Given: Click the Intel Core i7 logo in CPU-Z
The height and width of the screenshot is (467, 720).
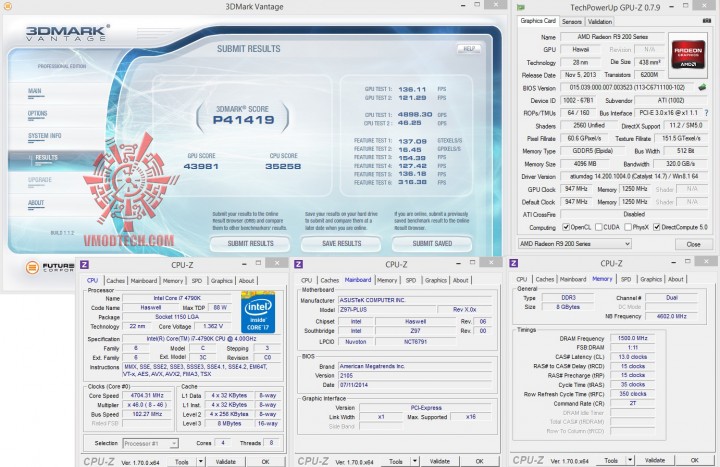Looking at the screenshot, I should (x=258, y=311).
